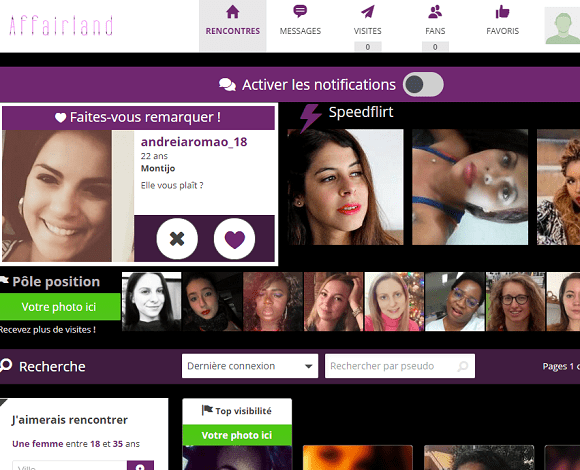
Task: Switch to the FAVORIS tab label
Action: click(502, 31)
